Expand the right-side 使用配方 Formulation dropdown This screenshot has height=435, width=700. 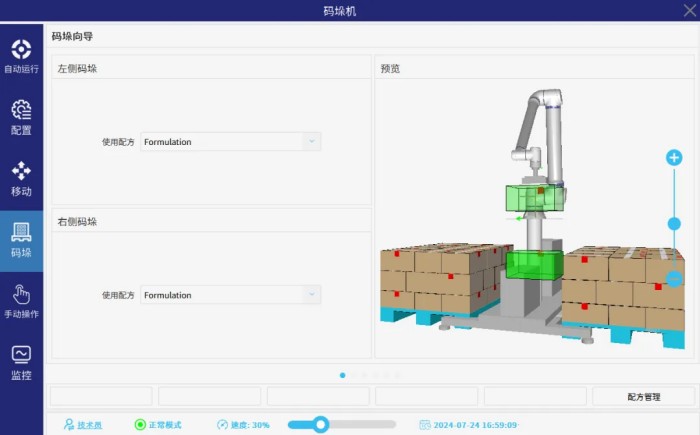[312, 295]
